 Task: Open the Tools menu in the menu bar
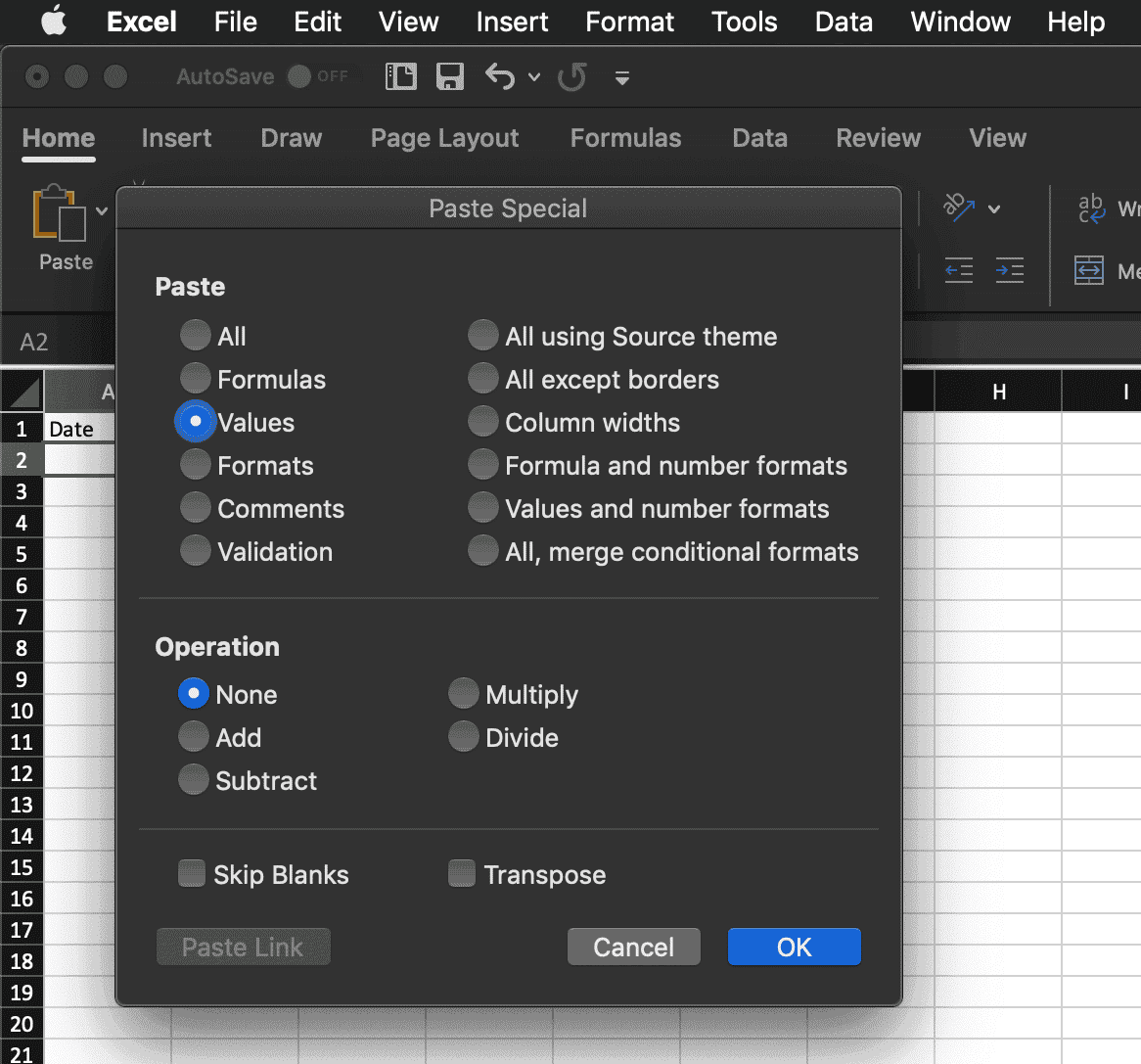pos(744,22)
